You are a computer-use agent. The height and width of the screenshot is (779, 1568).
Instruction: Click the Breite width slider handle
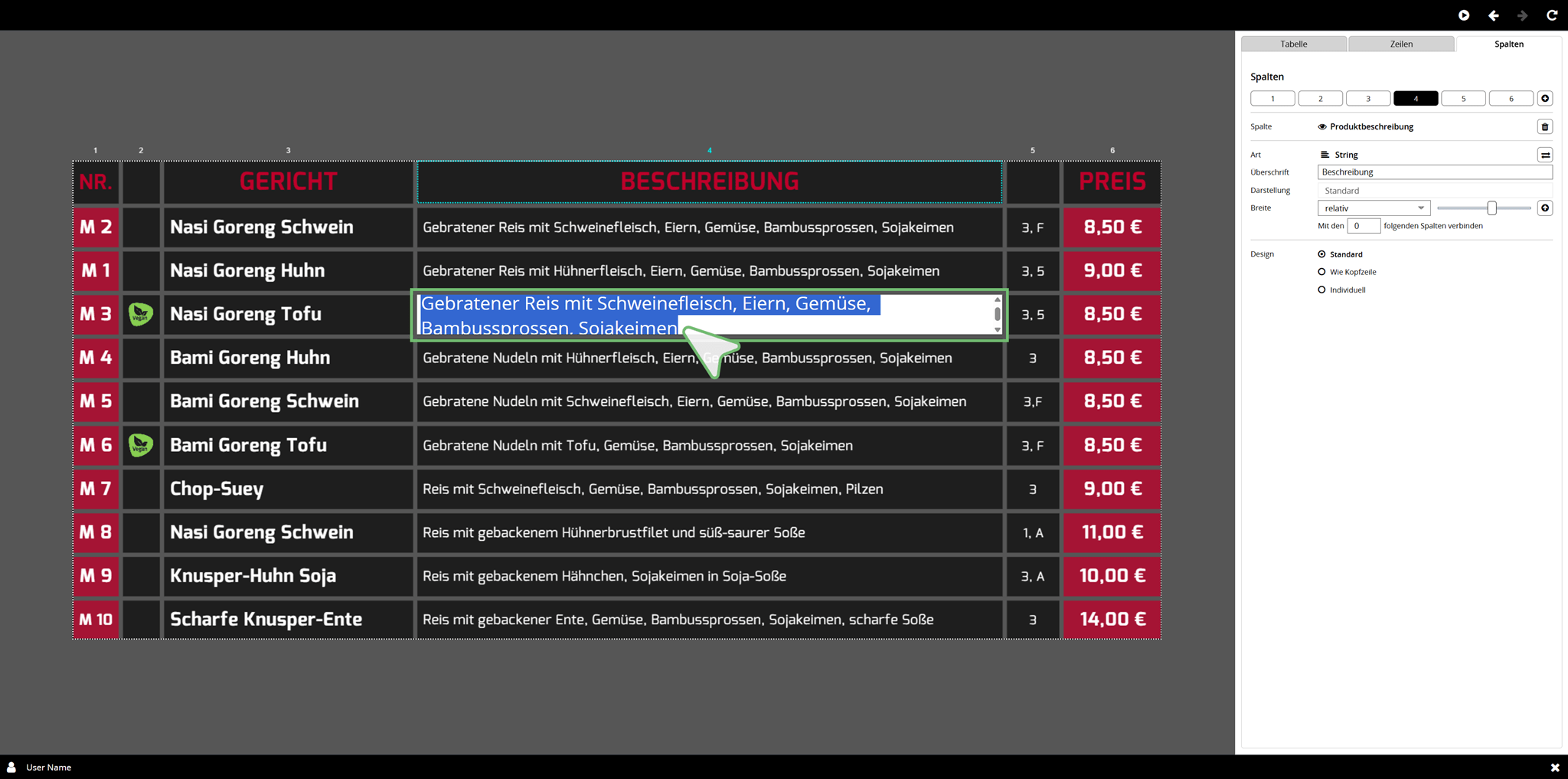point(1491,208)
